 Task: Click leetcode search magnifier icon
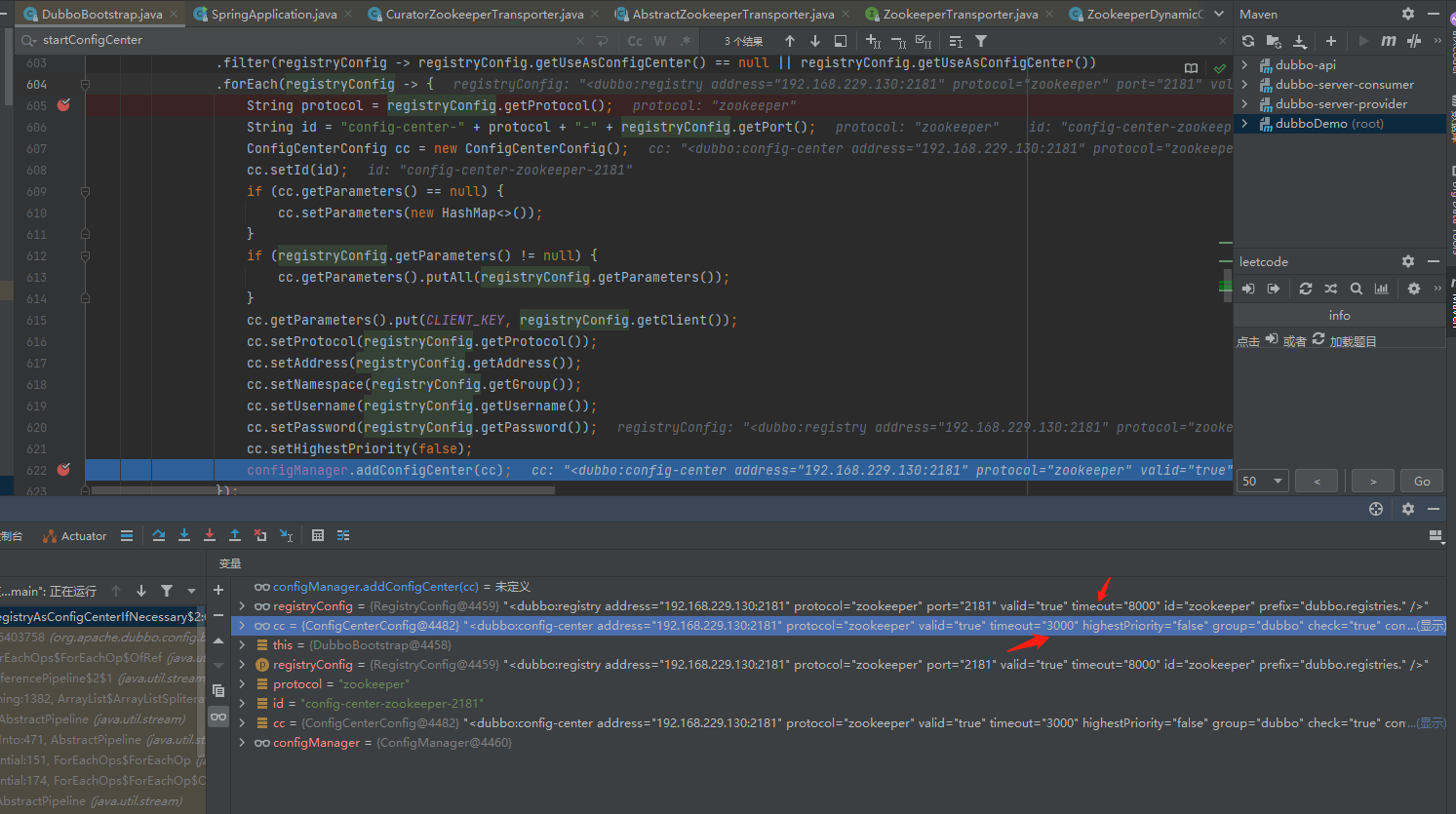point(1357,289)
